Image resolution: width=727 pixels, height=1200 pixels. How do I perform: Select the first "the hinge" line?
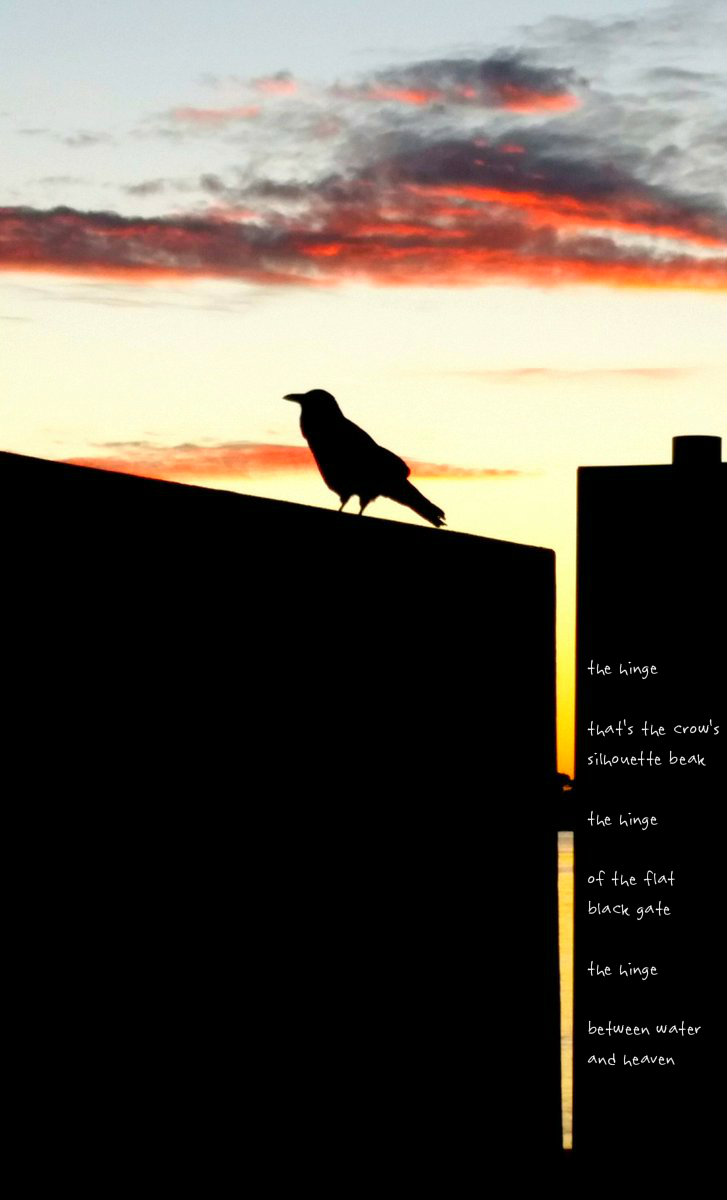(622, 669)
